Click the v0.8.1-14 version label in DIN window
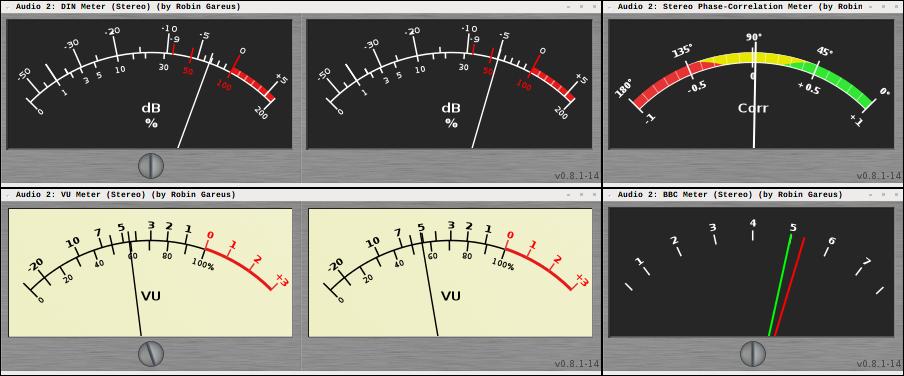Screen dimensions: 904x376 [577, 175]
